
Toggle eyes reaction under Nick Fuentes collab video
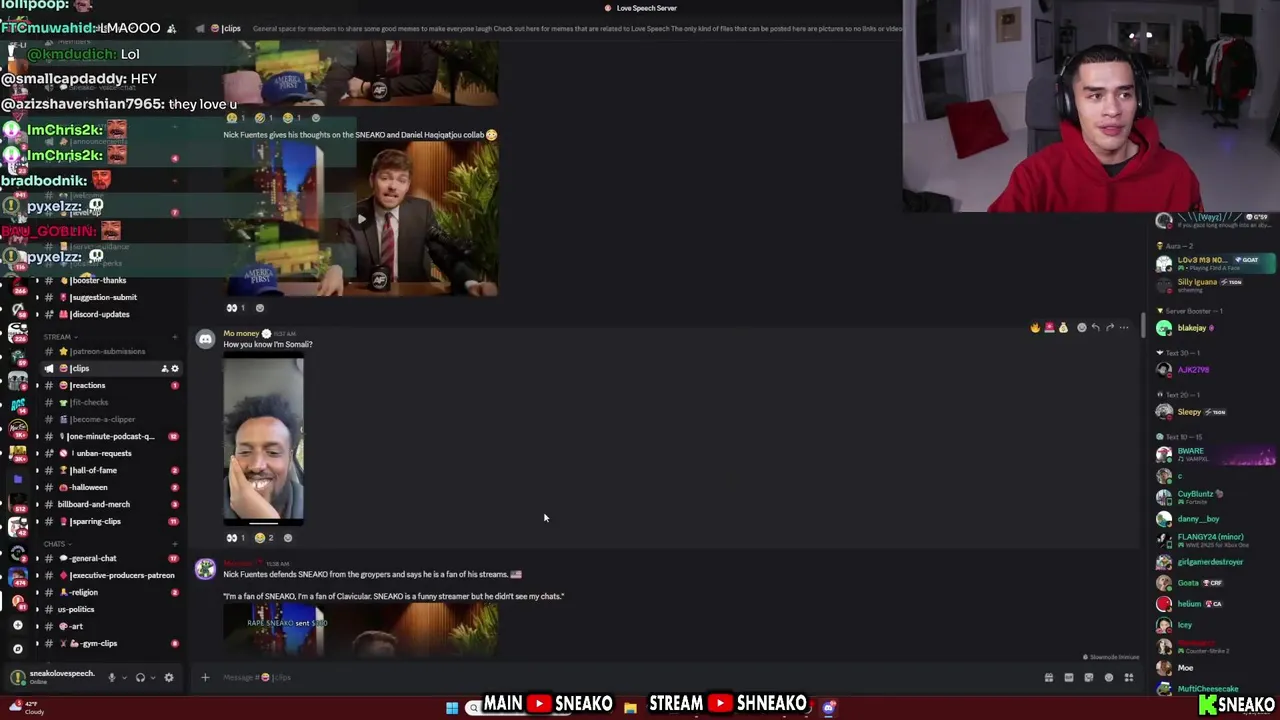[x=235, y=308]
